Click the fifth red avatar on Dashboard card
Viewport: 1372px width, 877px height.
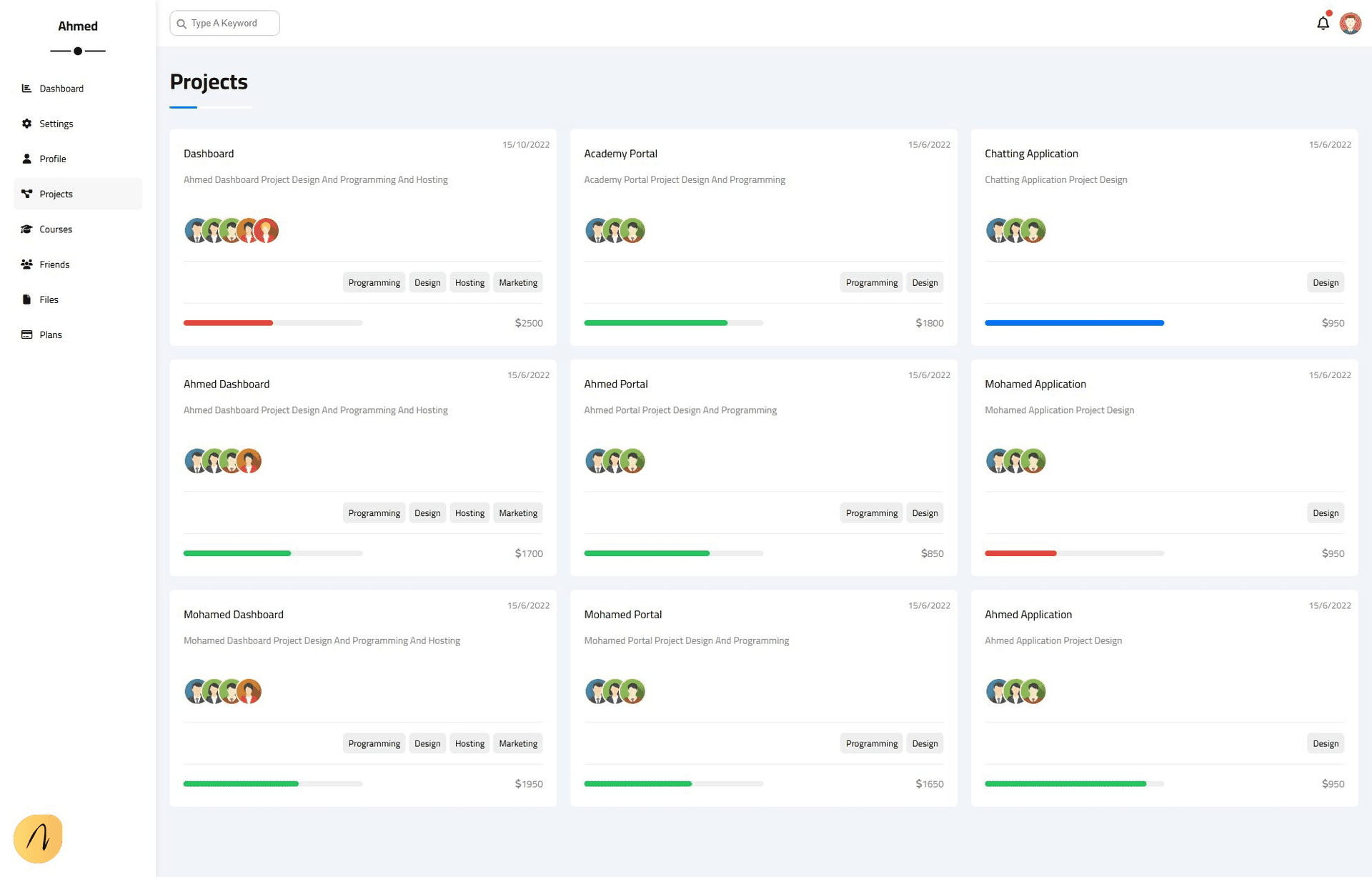tap(267, 230)
